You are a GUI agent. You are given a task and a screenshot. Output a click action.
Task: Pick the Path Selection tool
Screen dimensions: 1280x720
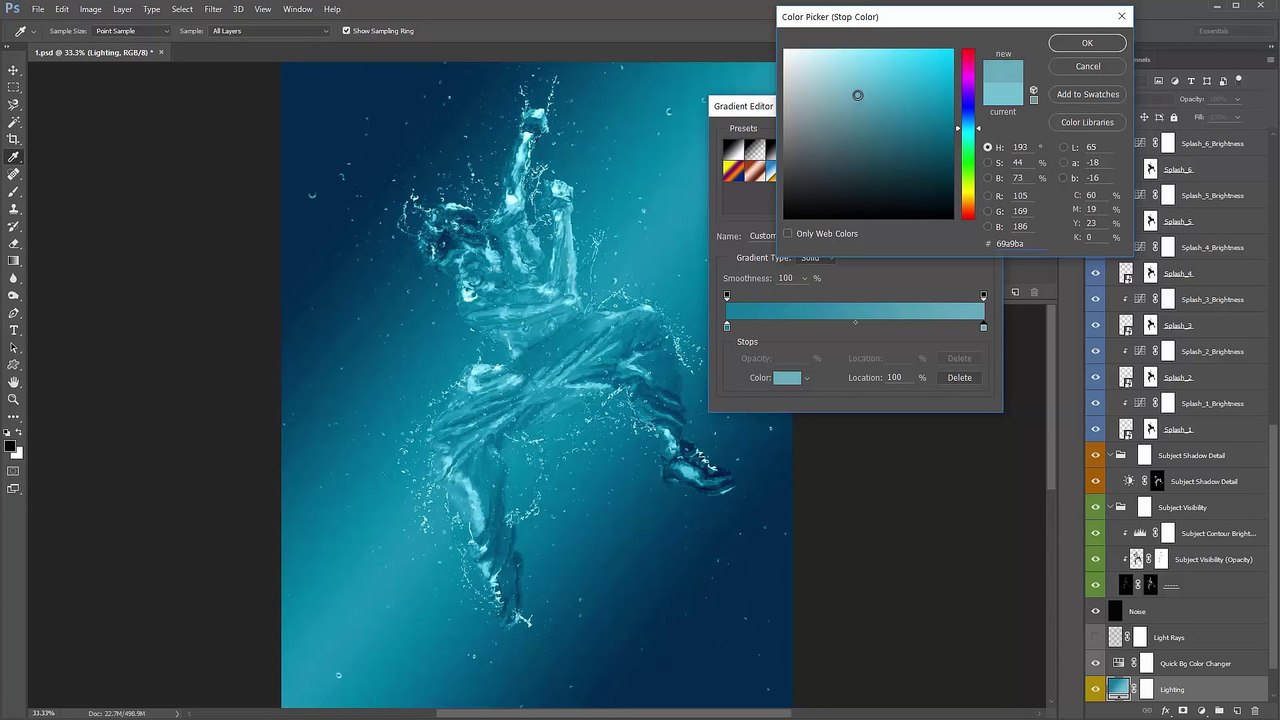point(14,347)
